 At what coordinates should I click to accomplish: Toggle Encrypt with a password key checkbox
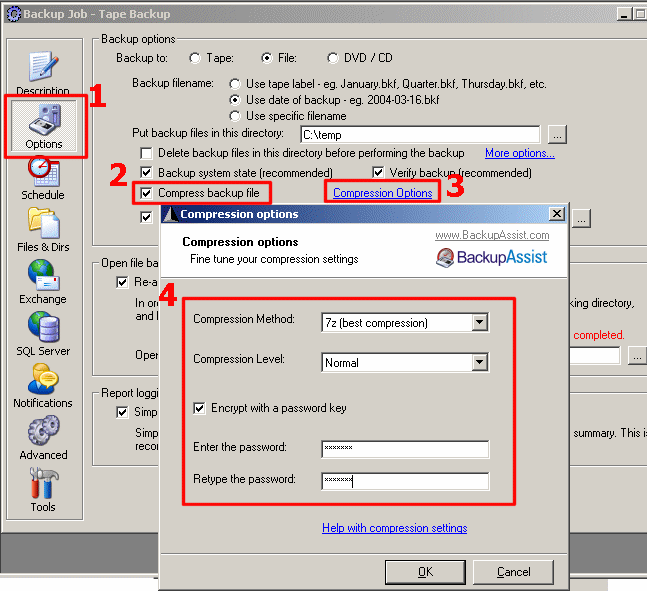click(x=199, y=408)
